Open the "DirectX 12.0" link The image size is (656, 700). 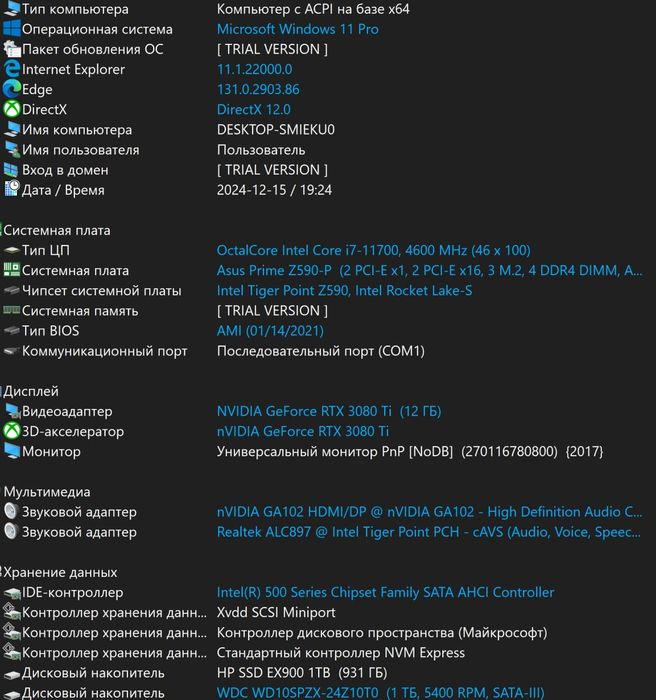[x=253, y=109]
